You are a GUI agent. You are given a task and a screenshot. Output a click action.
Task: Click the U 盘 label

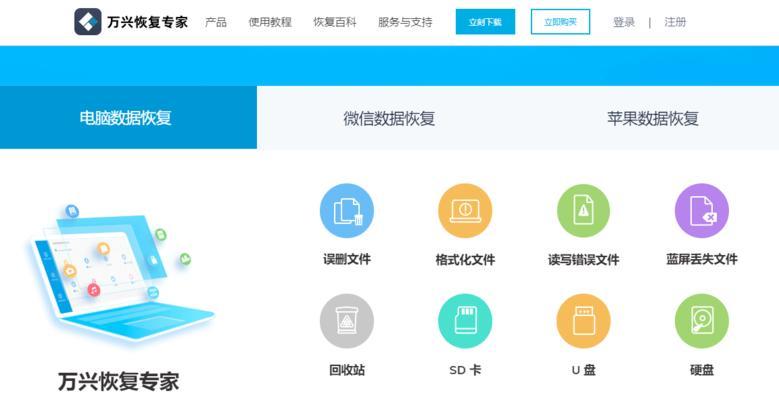[583, 370]
